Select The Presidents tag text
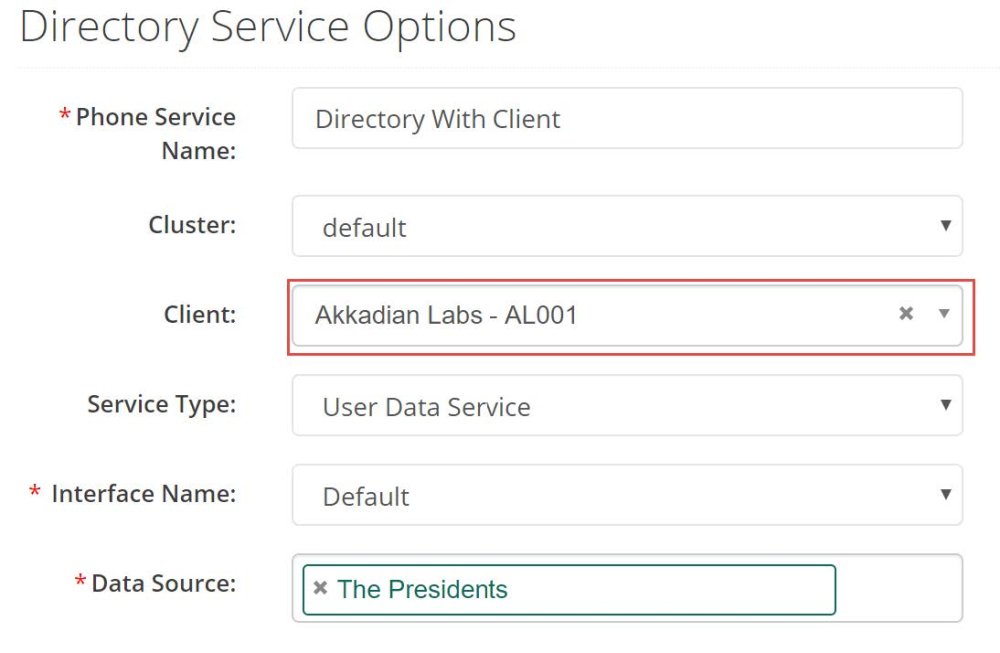Viewport: 1000px width, 653px height. click(x=422, y=590)
